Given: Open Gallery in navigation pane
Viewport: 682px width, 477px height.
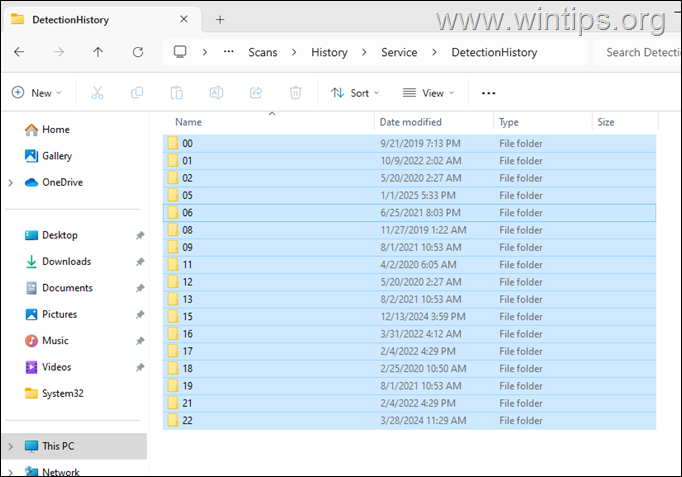Looking at the screenshot, I should pos(57,156).
